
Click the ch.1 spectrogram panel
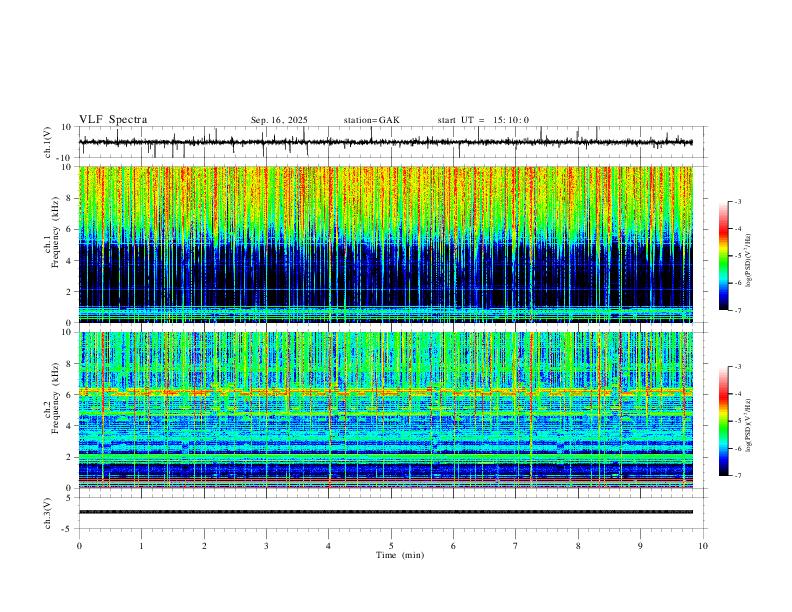click(x=385, y=244)
